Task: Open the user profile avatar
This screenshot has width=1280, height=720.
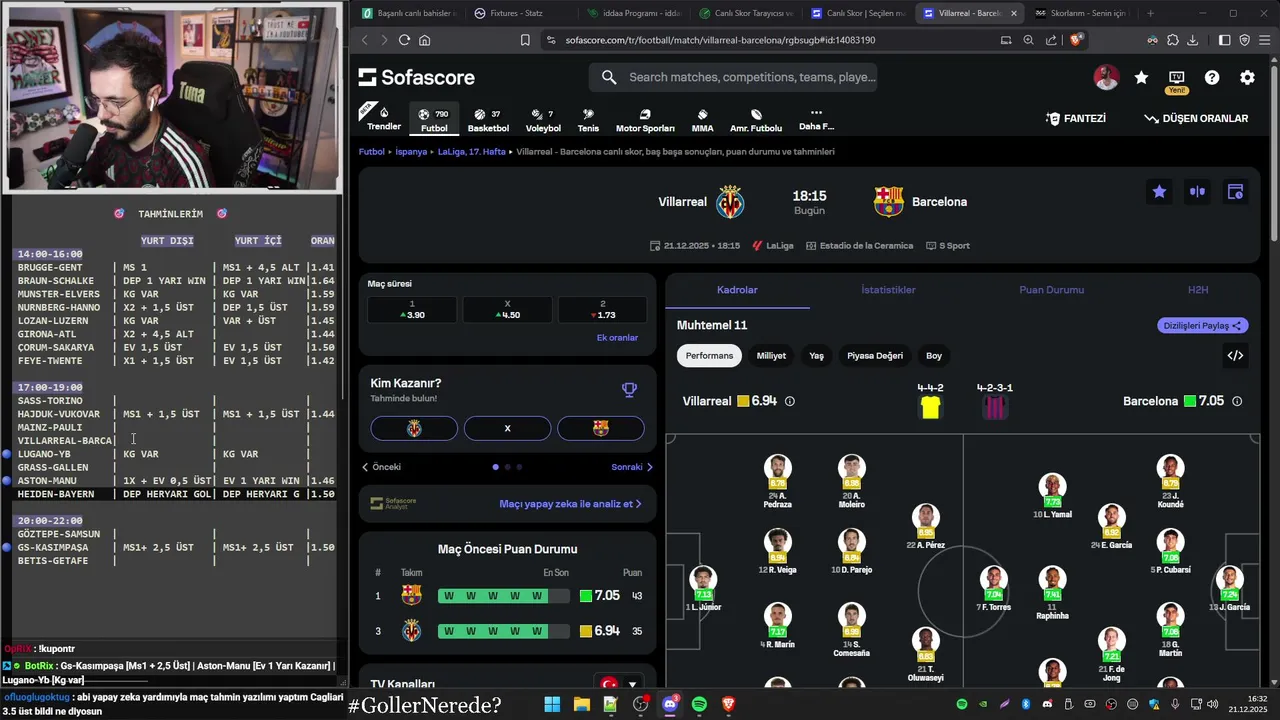Action: click(x=1106, y=78)
